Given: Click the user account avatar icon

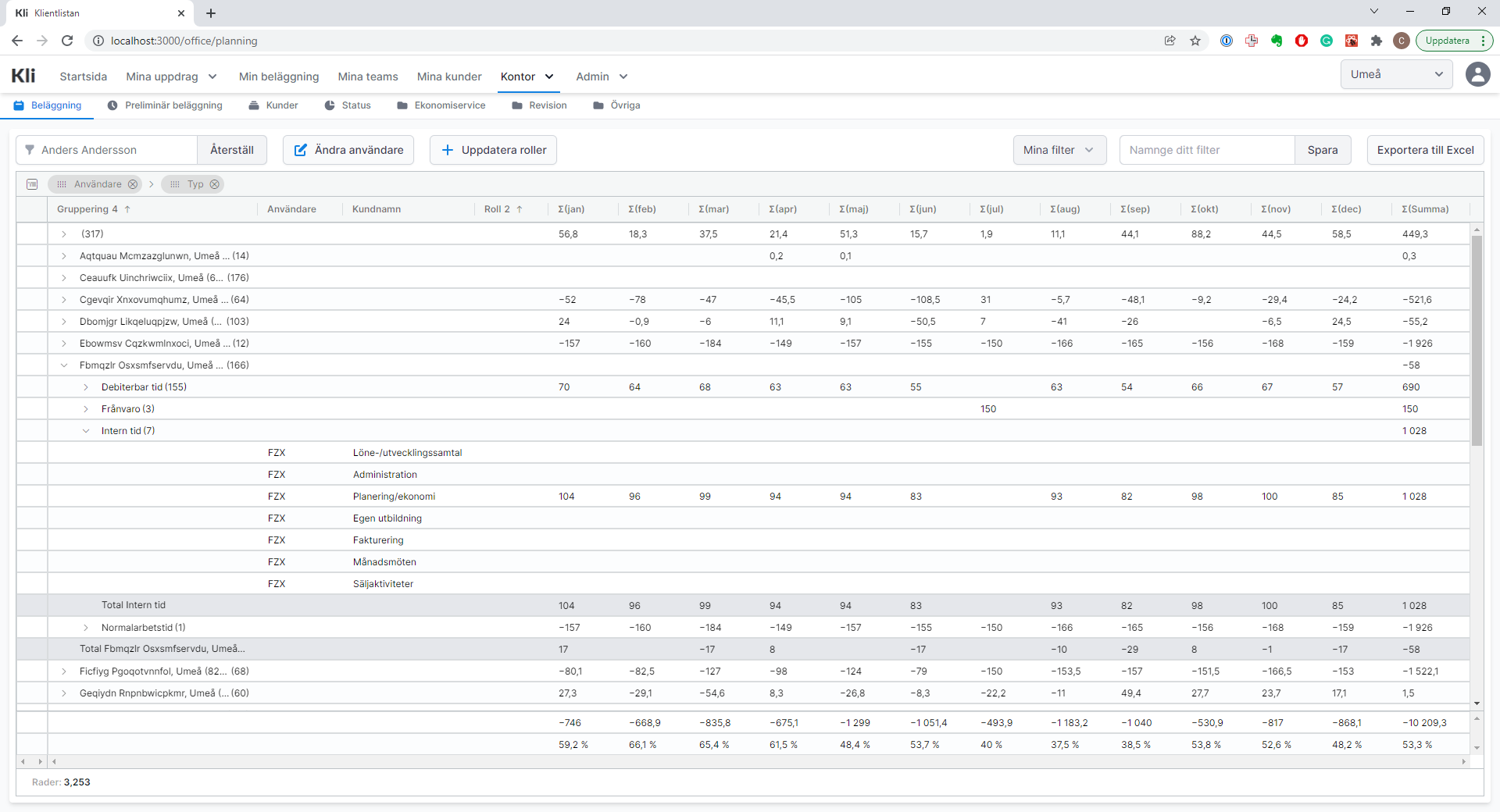Looking at the screenshot, I should coord(1477,75).
